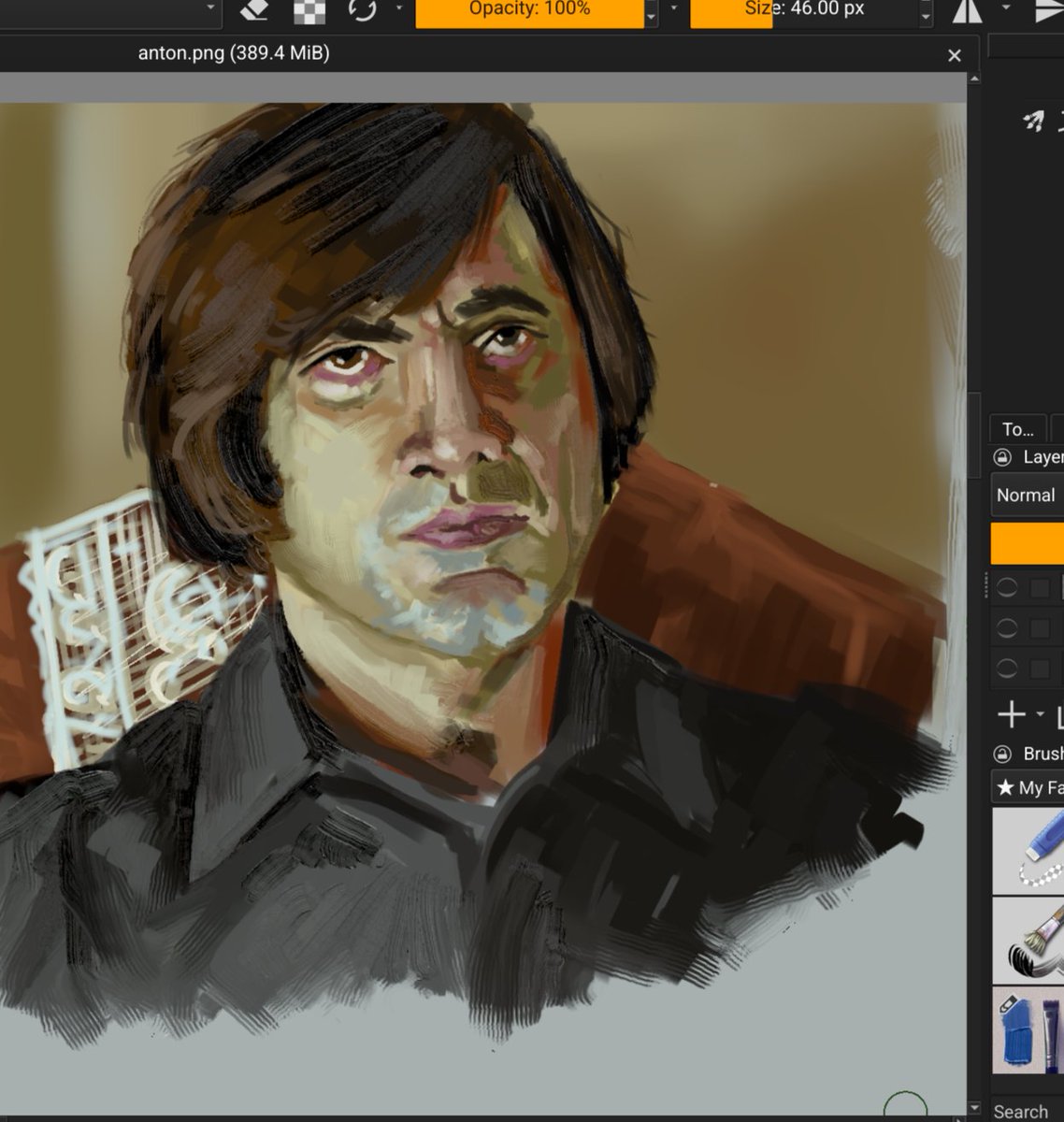This screenshot has width=1064, height=1122.
Task: Click the reload original preset icon
Action: [x=362, y=10]
